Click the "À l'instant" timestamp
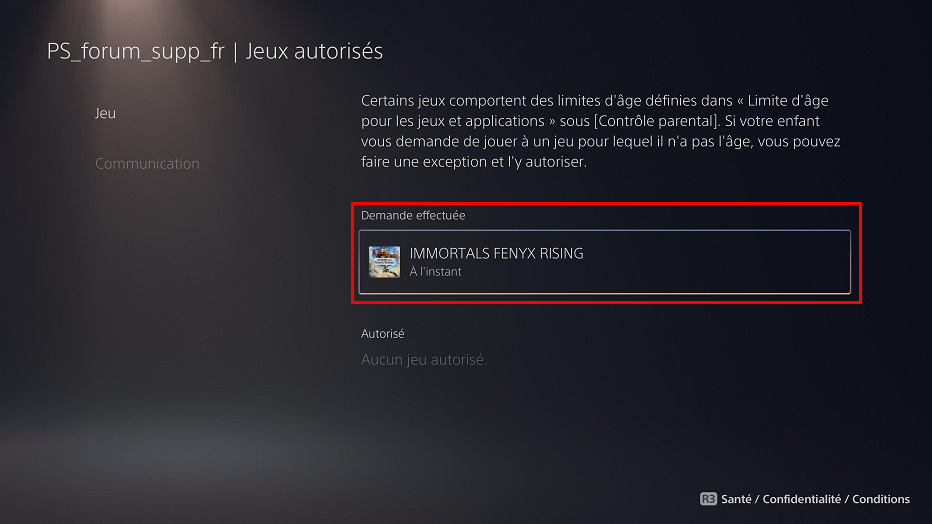 (435, 272)
